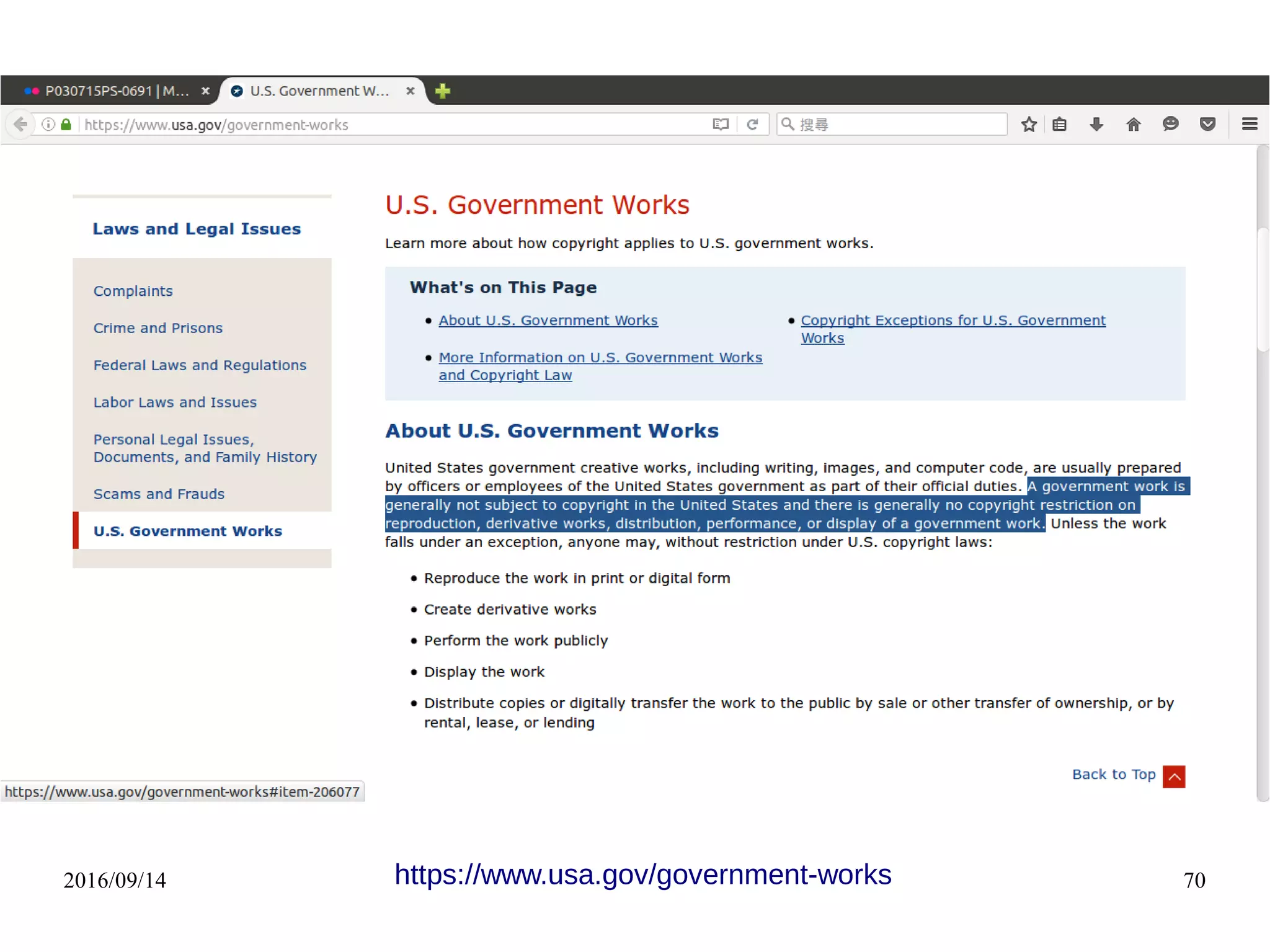Click 'Learn more about how copyright applies' text
1270x952 pixels.
point(629,243)
